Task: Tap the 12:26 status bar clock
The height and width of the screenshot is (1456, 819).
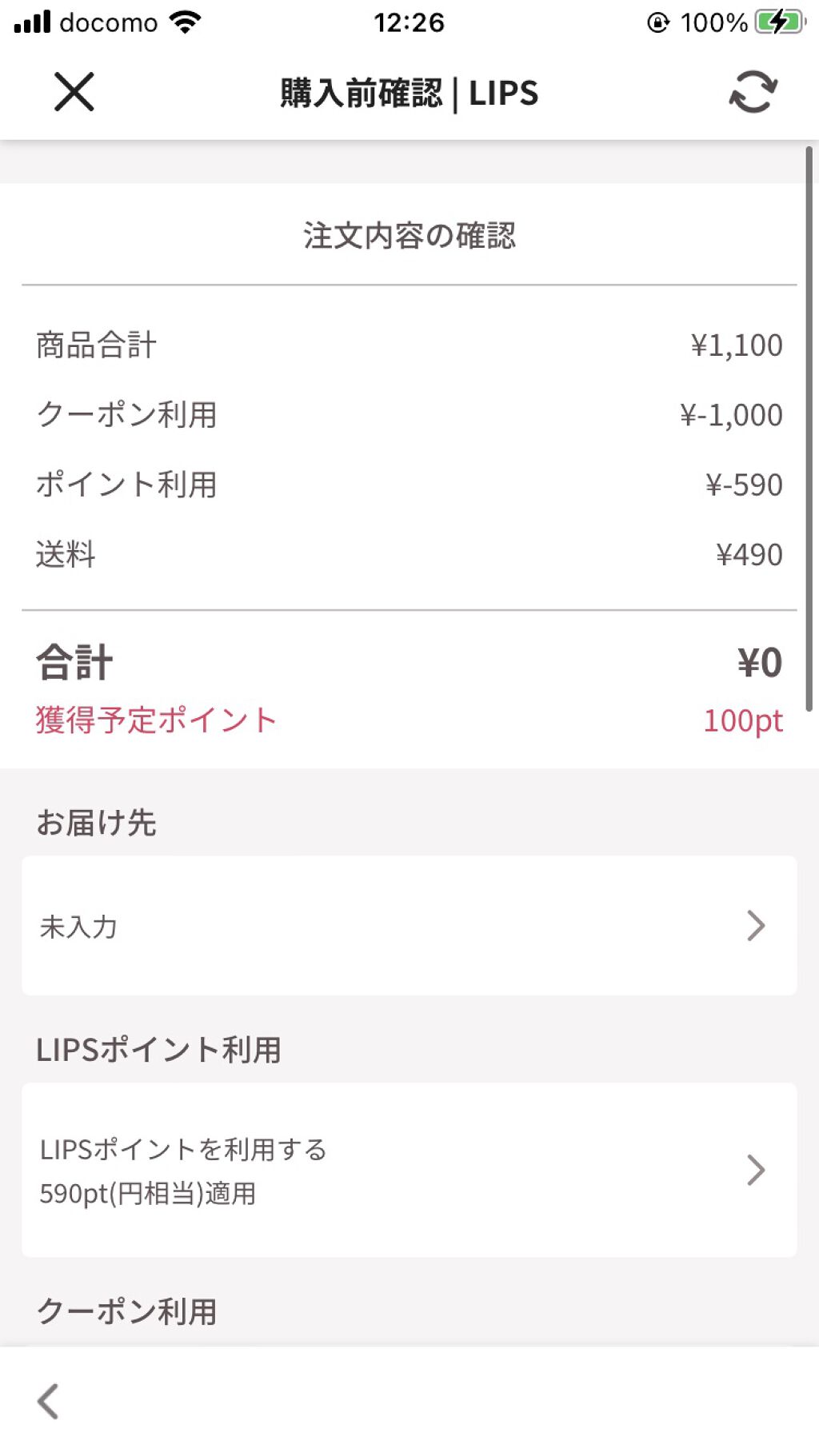Action: click(409, 22)
